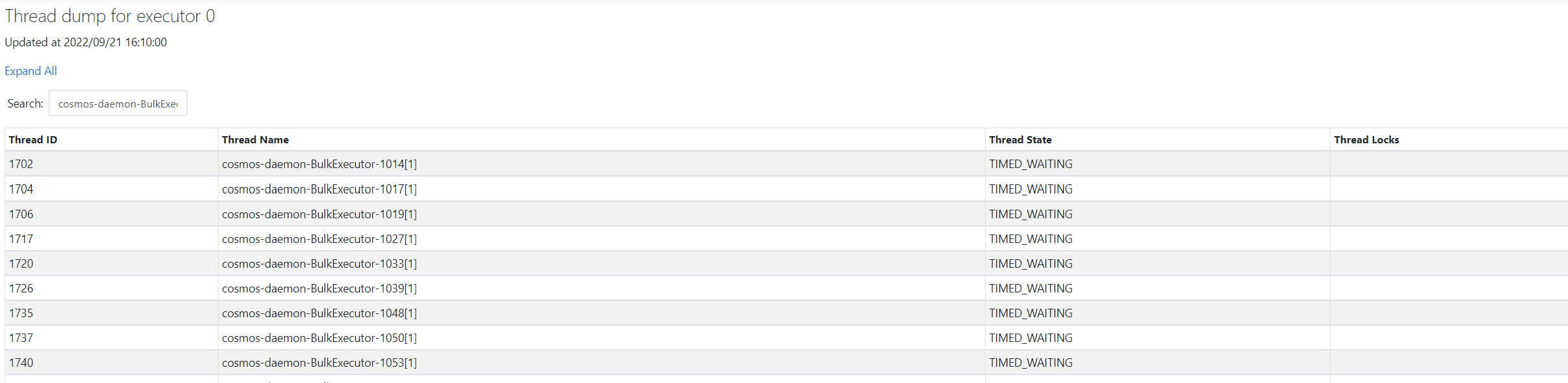The image size is (1568, 383).
Task: Click the Thread dump for executor 0 heading
Action: point(109,16)
